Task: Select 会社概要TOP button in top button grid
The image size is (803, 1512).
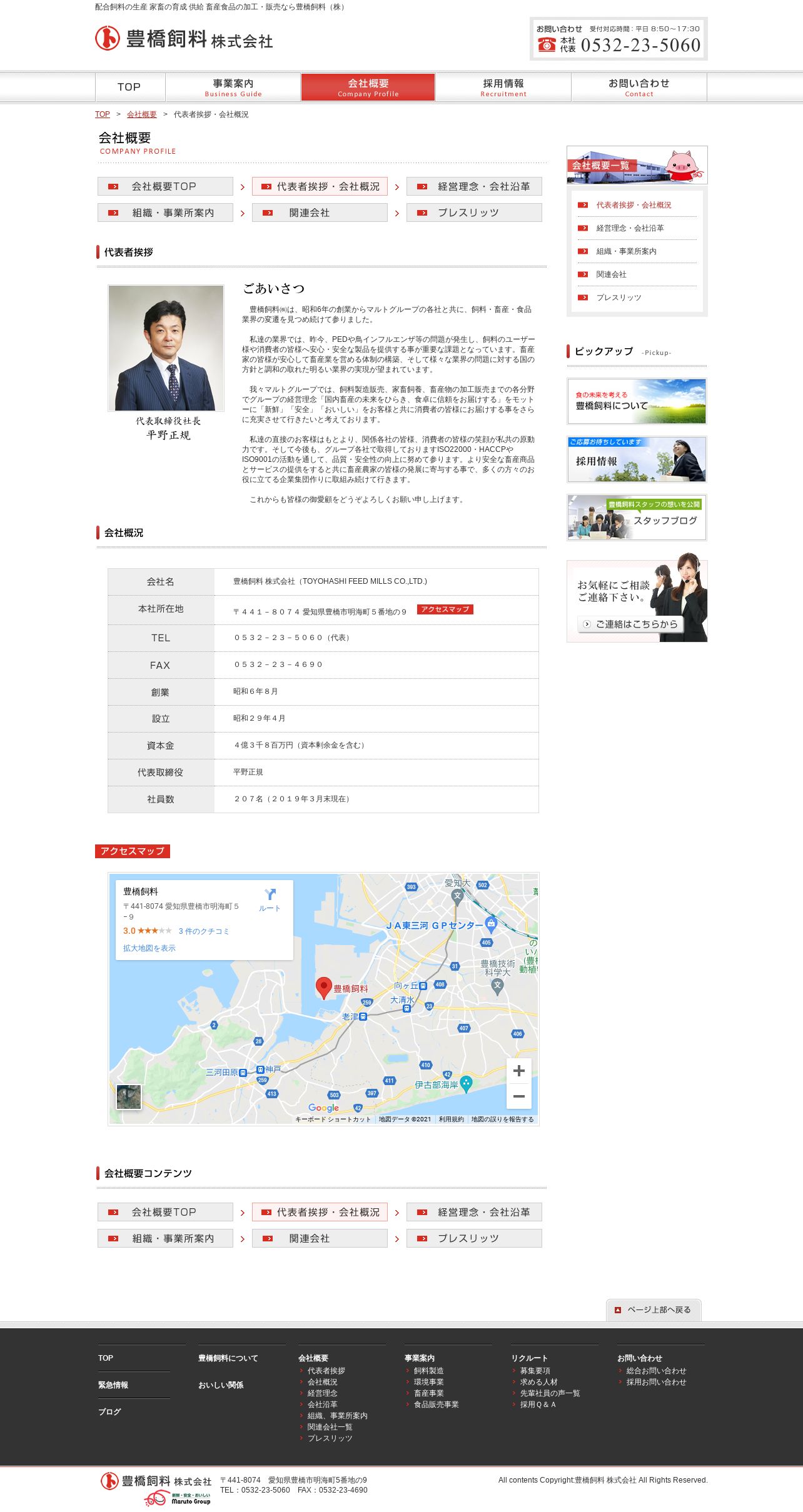Action: (x=165, y=186)
